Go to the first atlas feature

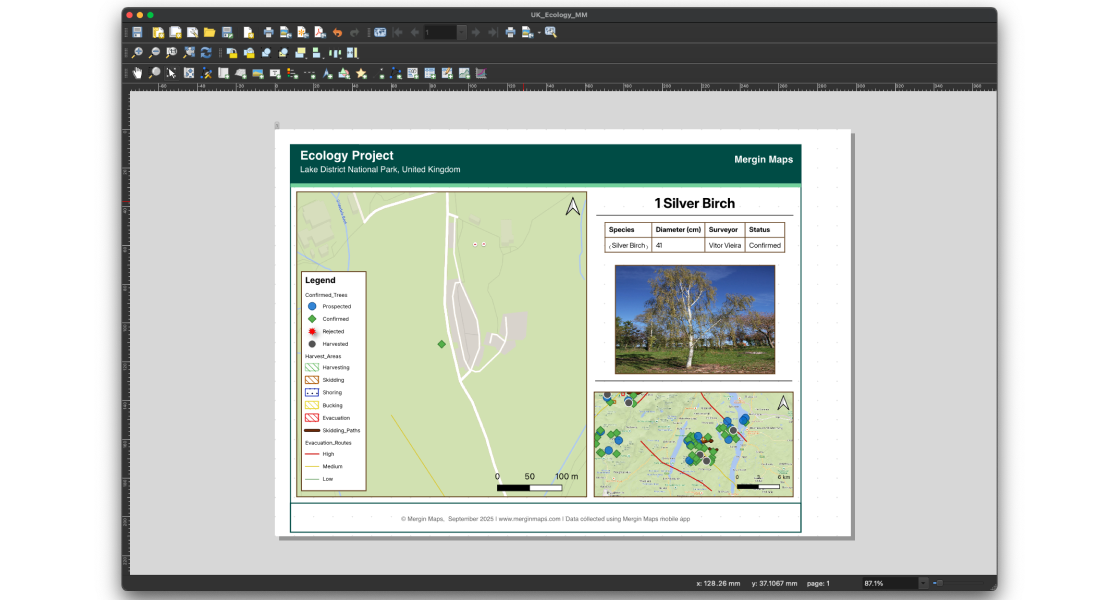396,31
